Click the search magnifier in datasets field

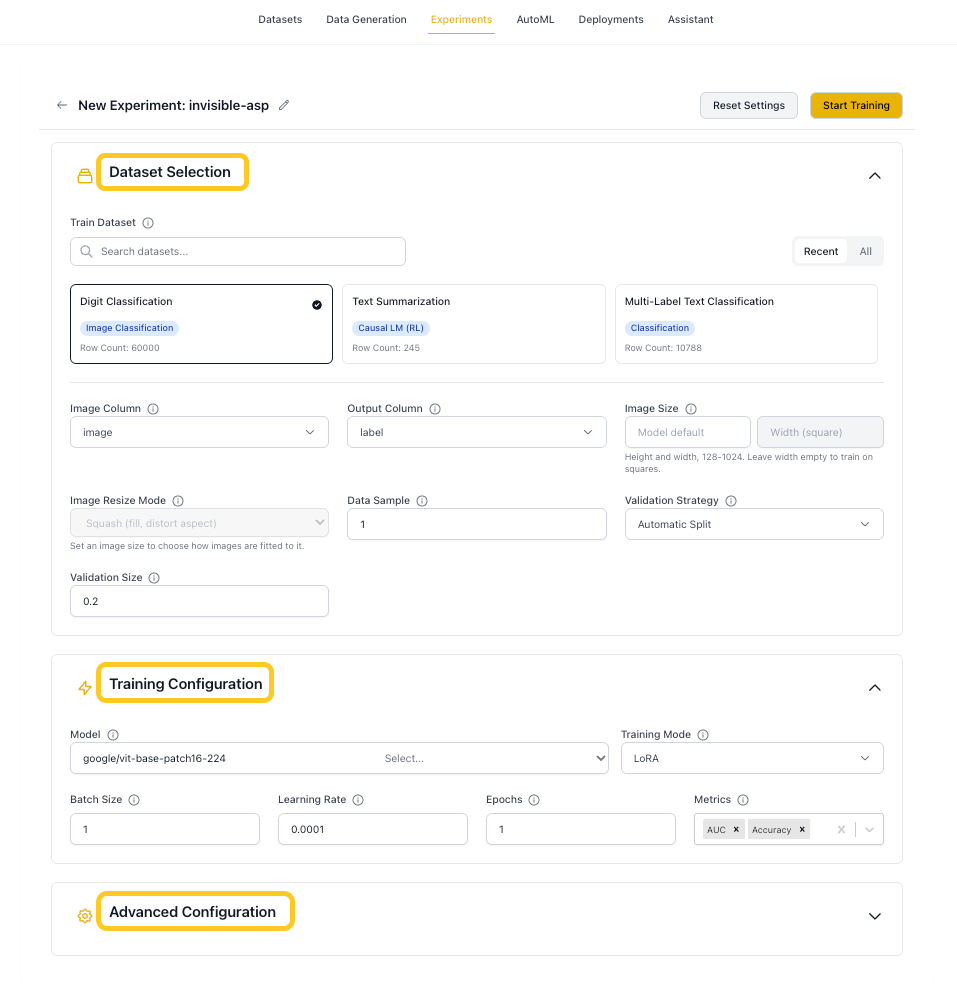[87, 252]
